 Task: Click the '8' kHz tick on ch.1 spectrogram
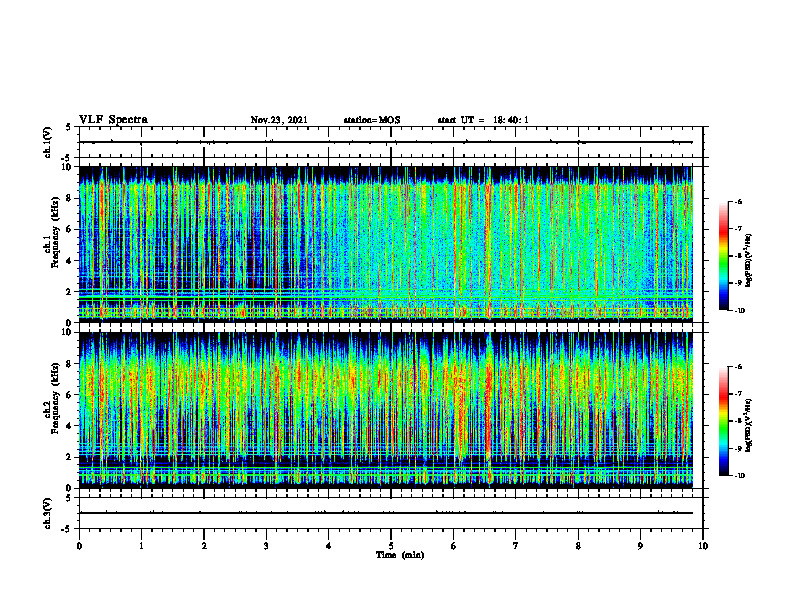pyautogui.click(x=69, y=198)
